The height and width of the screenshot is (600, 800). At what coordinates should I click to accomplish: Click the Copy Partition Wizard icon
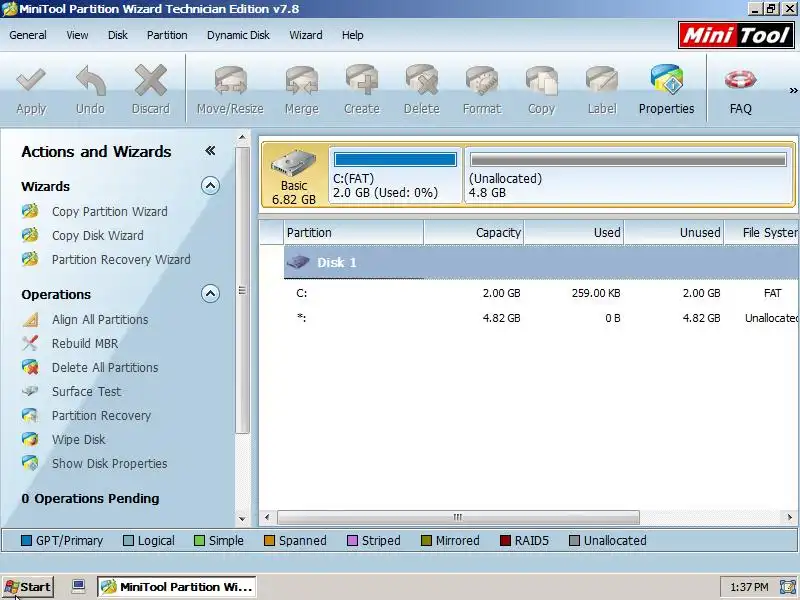[30, 211]
